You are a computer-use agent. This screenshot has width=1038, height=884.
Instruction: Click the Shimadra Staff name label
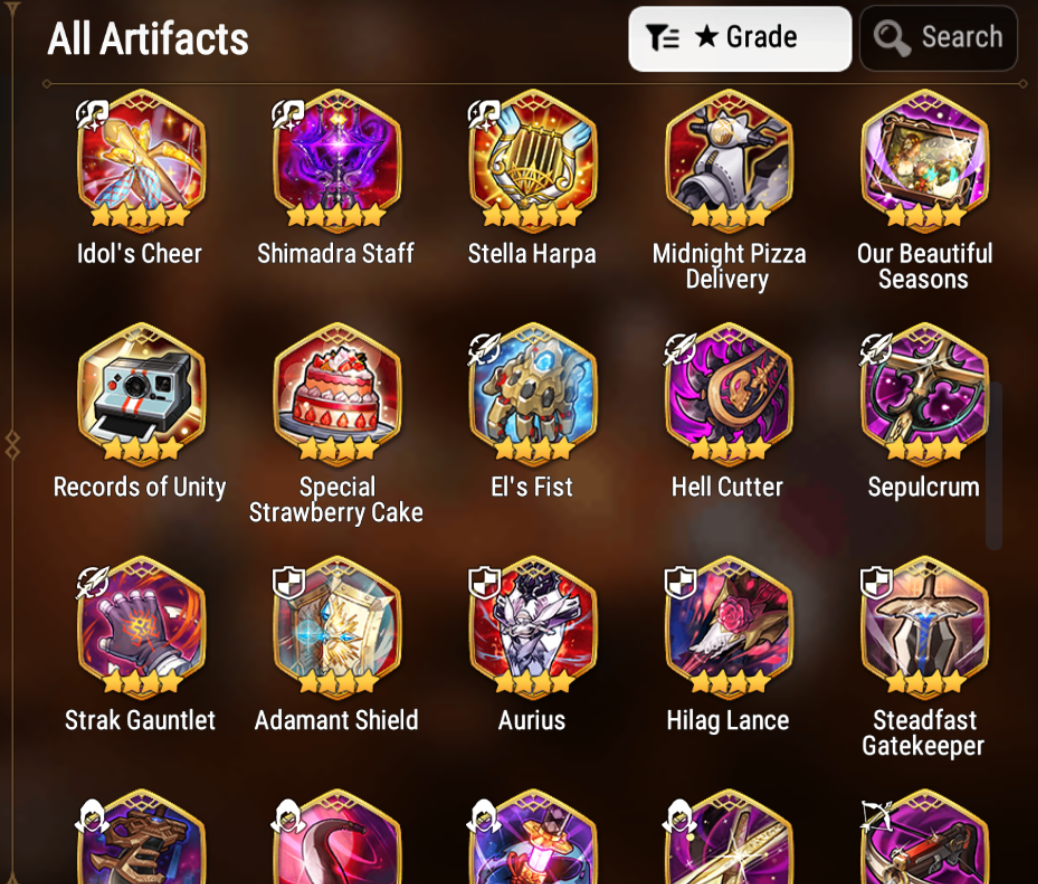coord(336,254)
